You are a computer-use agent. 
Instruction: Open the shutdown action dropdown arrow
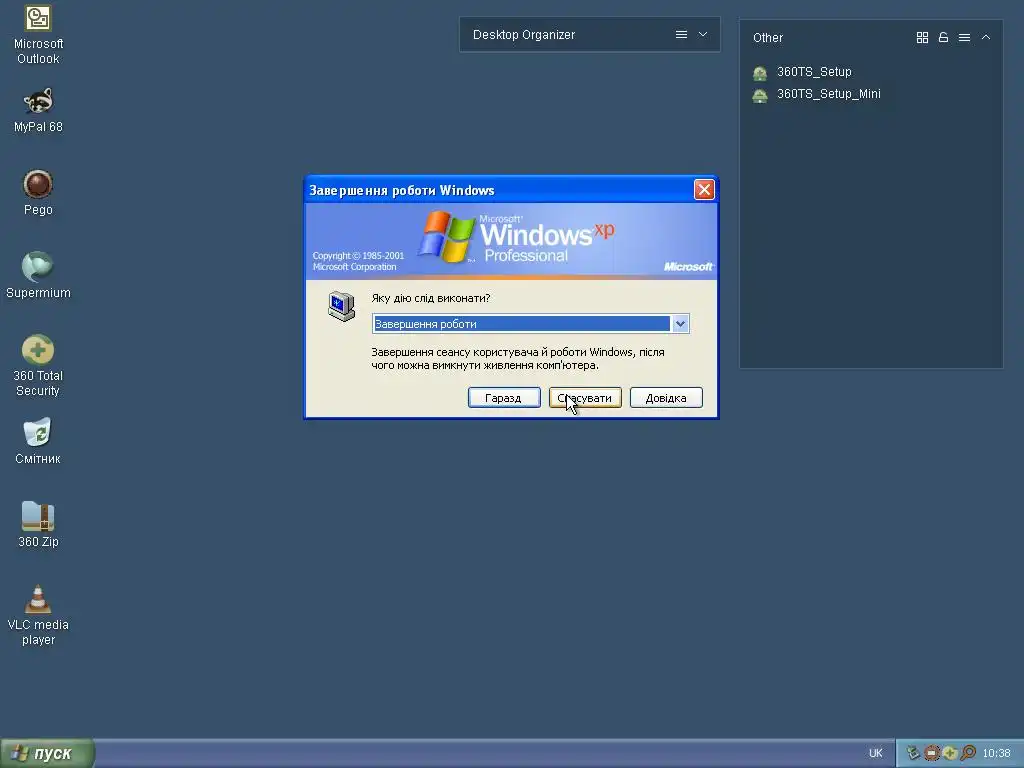coord(680,324)
